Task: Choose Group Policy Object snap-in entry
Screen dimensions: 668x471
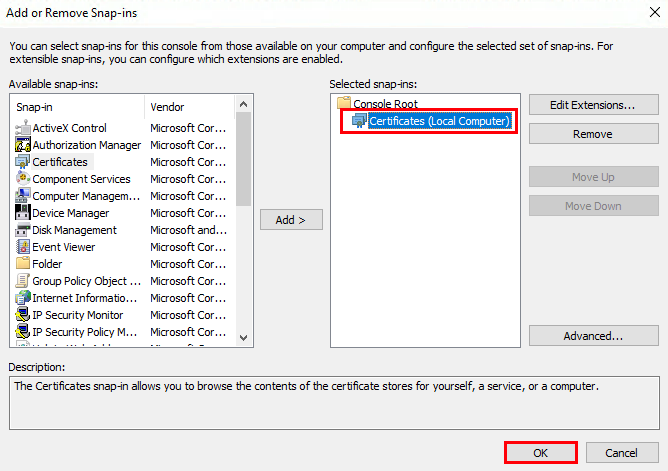Action: 85,281
